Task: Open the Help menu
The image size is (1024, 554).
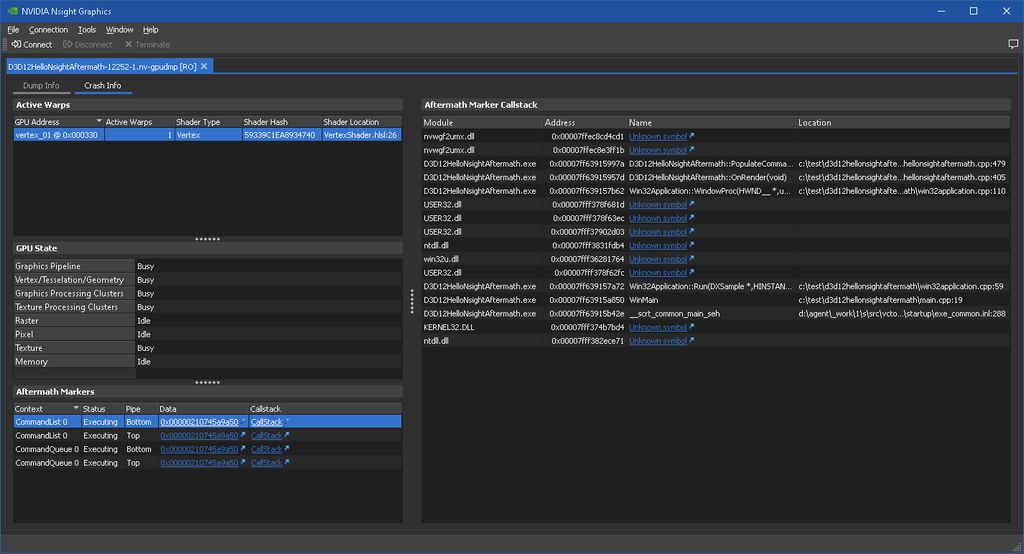Action: (151, 29)
